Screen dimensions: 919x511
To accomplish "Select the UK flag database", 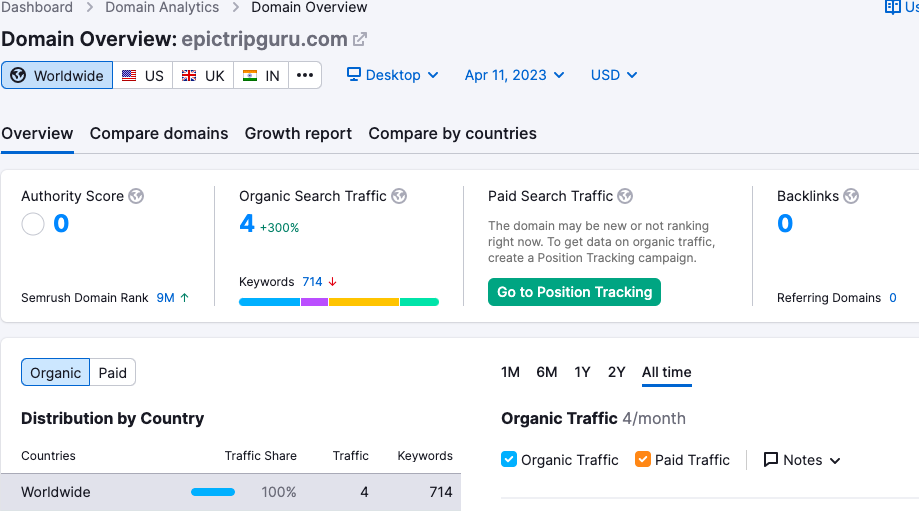I will (x=203, y=75).
